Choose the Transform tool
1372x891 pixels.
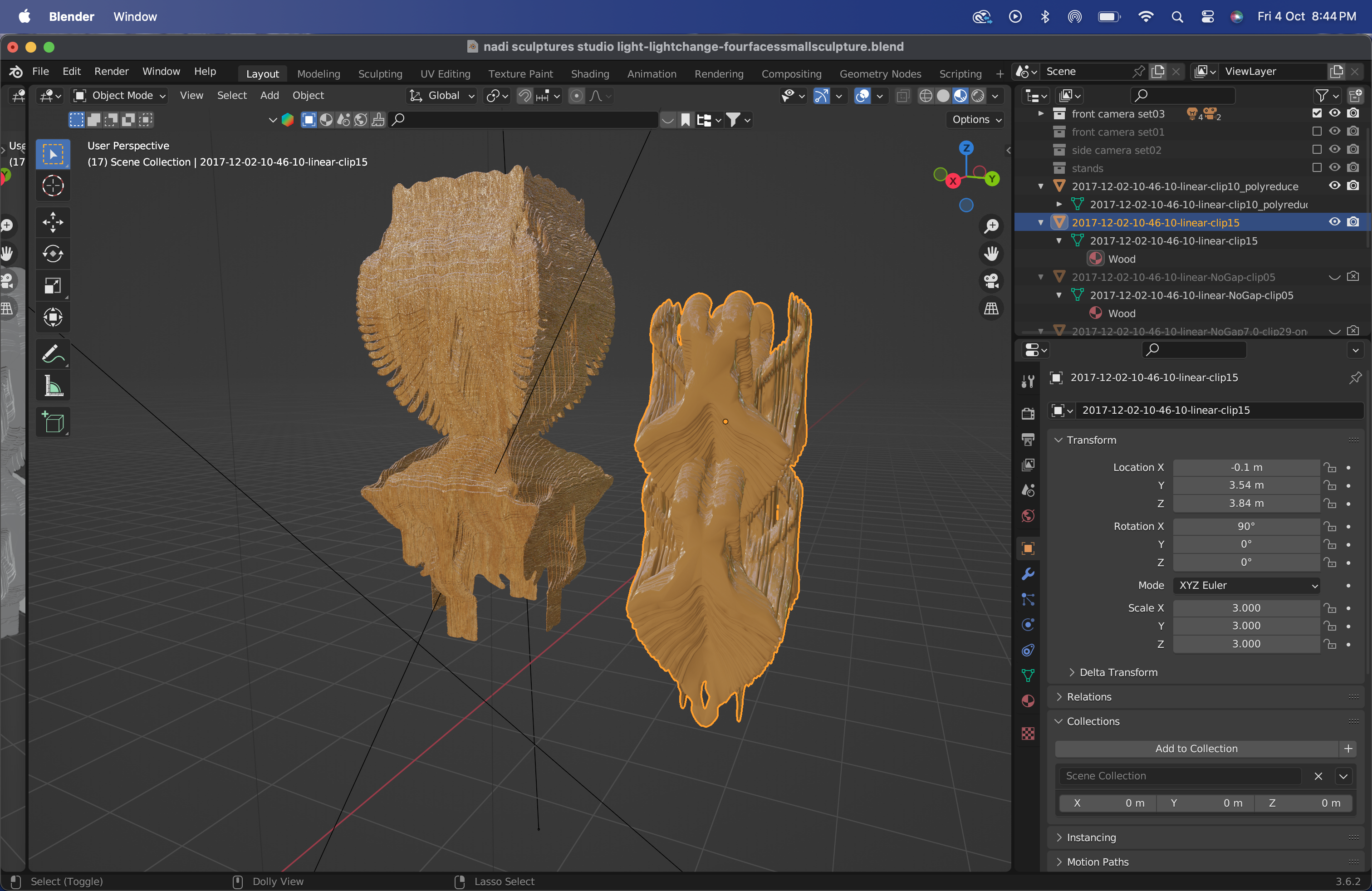(x=53, y=318)
